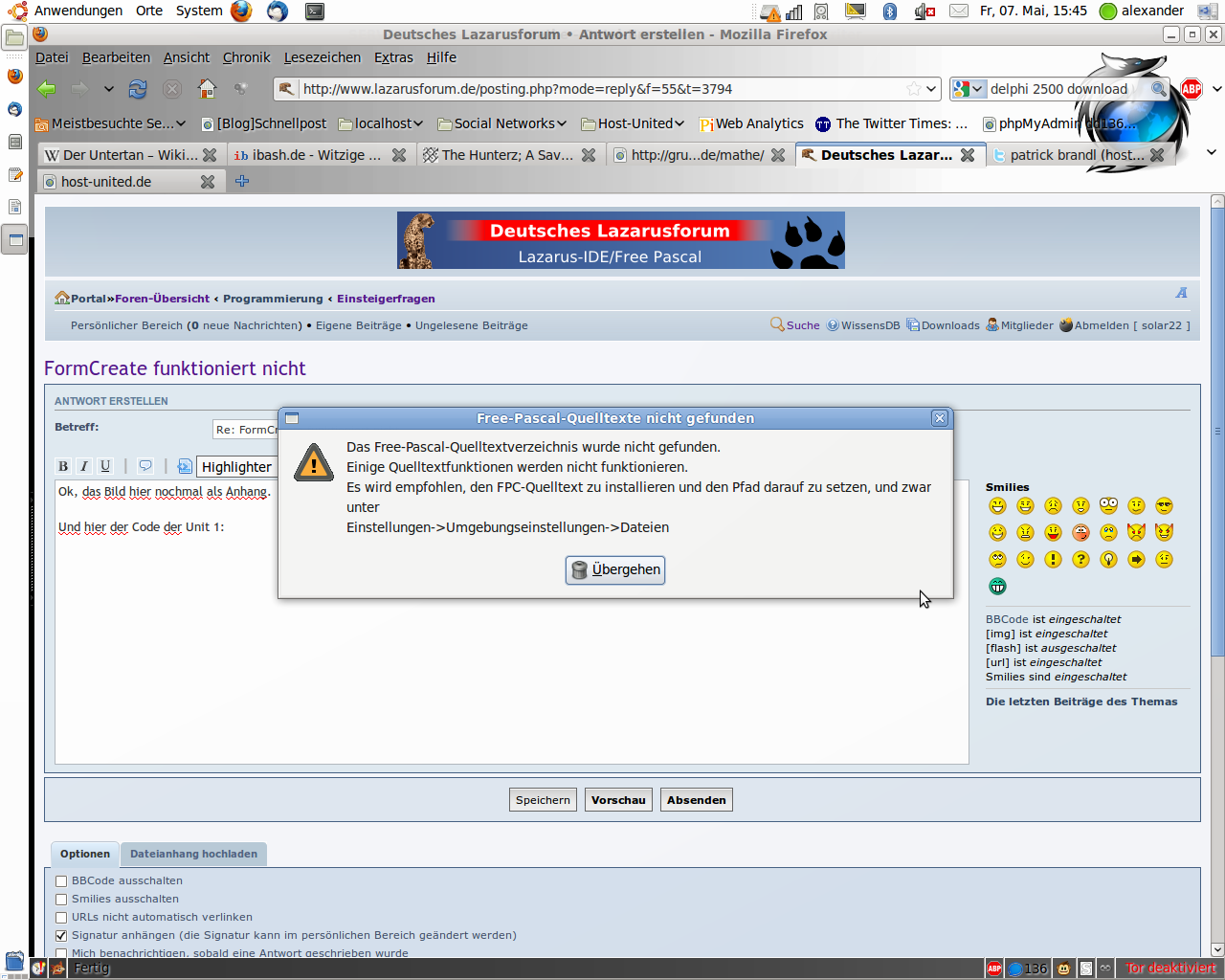1225x980 pixels.
Task: Click the Underline formatting button in editor
Action: 105,466
